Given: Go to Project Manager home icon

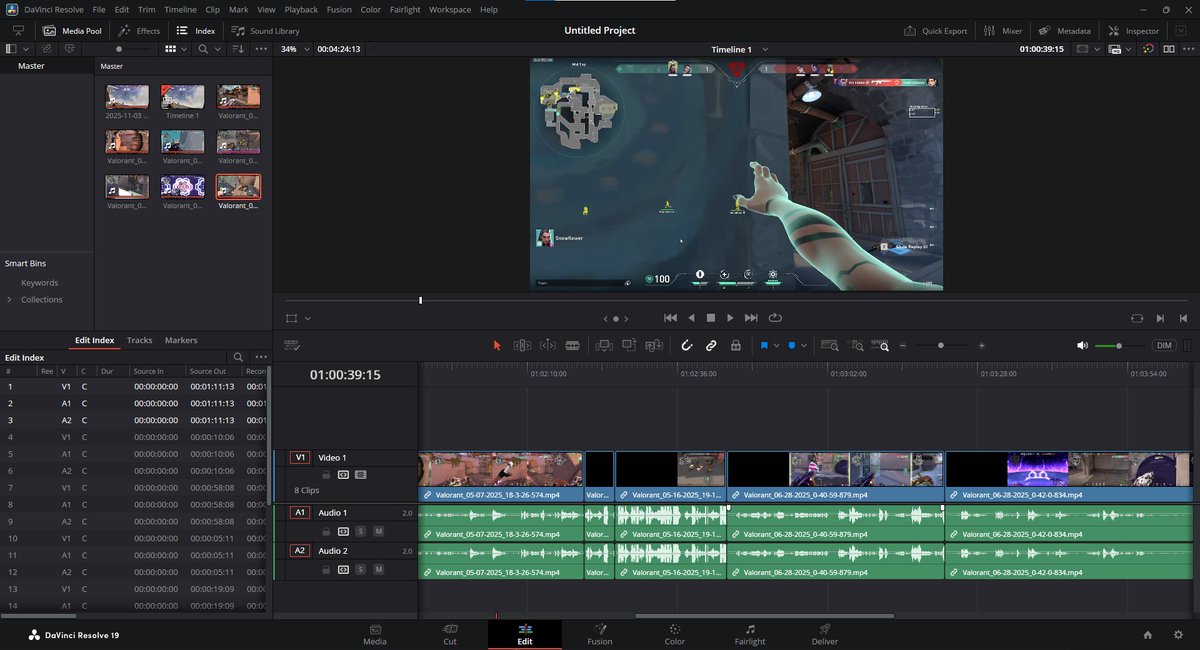Looking at the screenshot, I should tap(1148, 635).
